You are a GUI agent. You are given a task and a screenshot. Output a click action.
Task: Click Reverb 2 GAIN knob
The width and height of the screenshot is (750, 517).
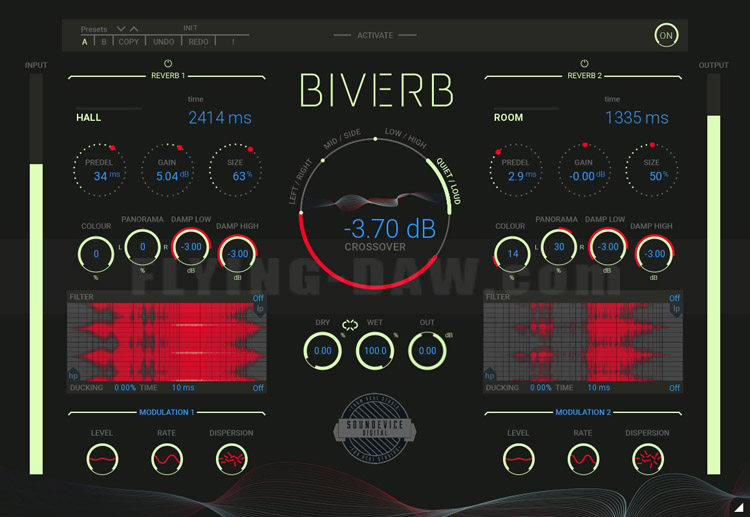point(584,170)
